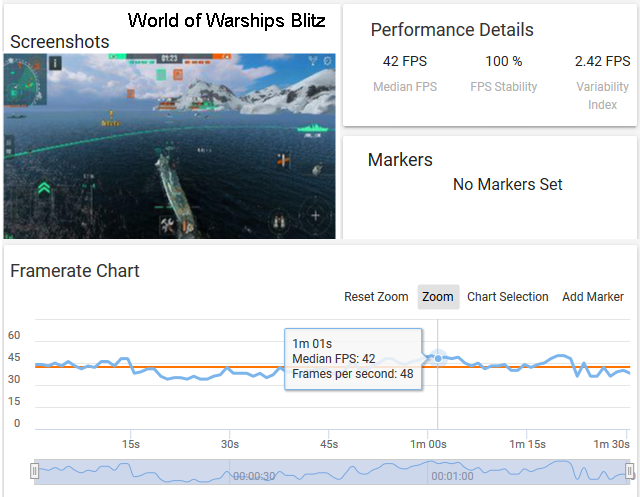The image size is (640, 497).
Task: Grab the left range slider handle
Action: click(35, 471)
